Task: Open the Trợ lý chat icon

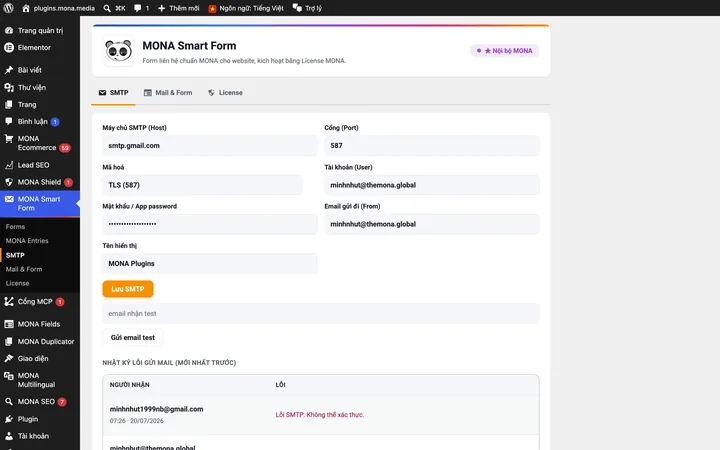Action: [297, 8]
